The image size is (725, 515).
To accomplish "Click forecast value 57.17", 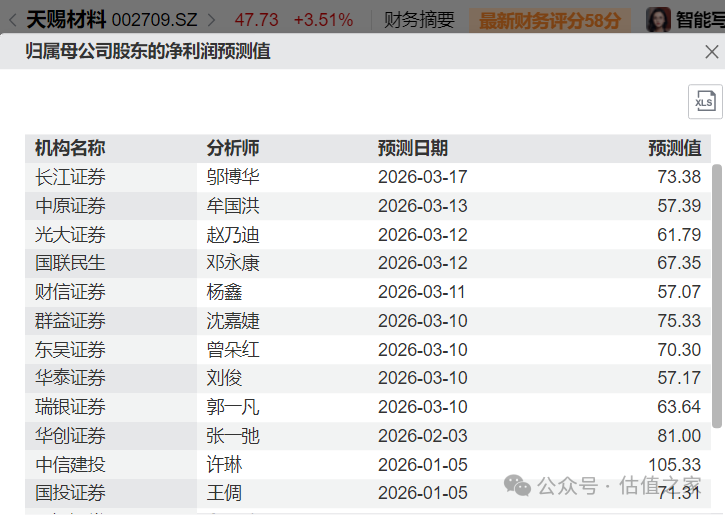I will 679,378.
